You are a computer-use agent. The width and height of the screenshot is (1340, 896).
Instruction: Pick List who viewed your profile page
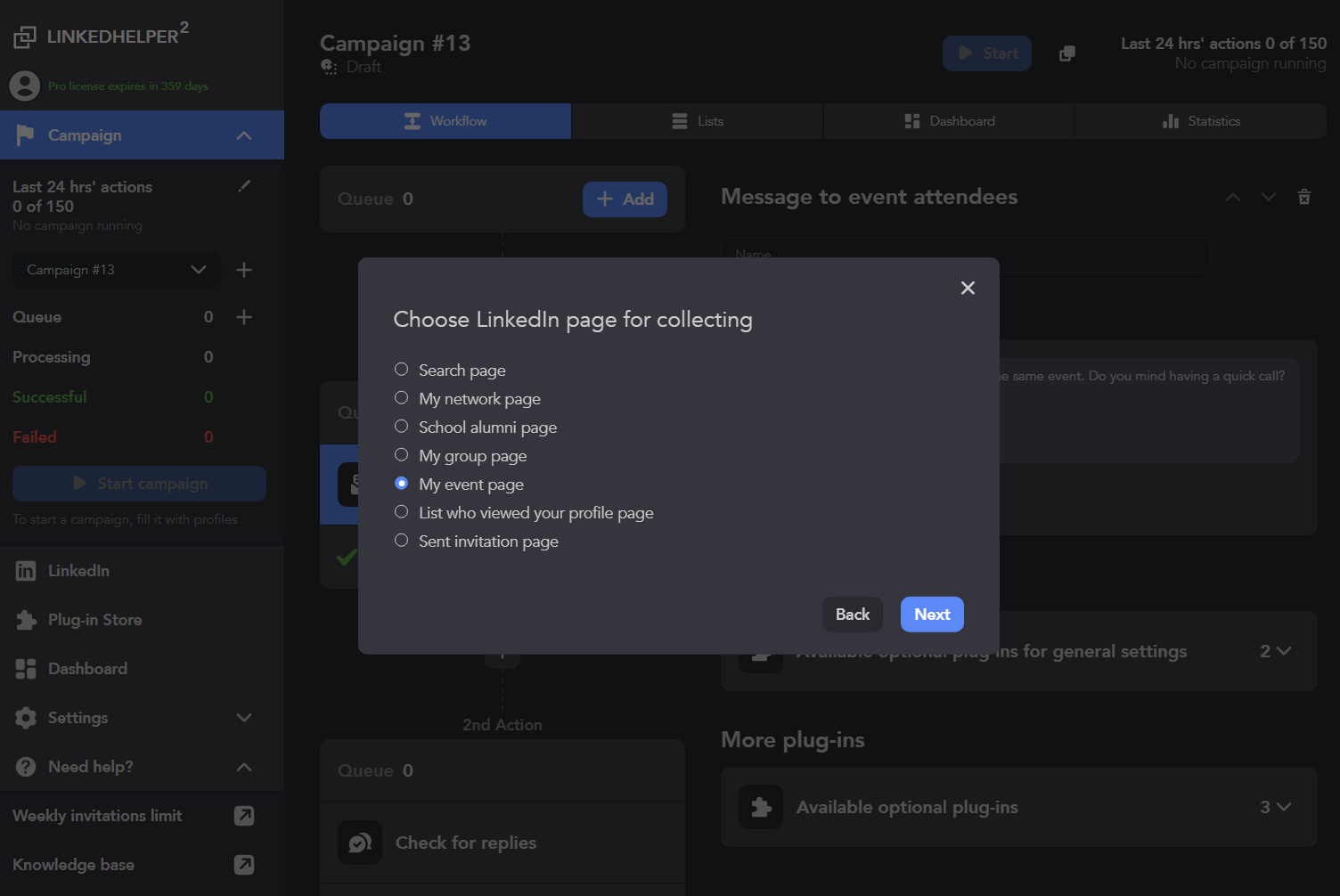pyautogui.click(x=401, y=512)
